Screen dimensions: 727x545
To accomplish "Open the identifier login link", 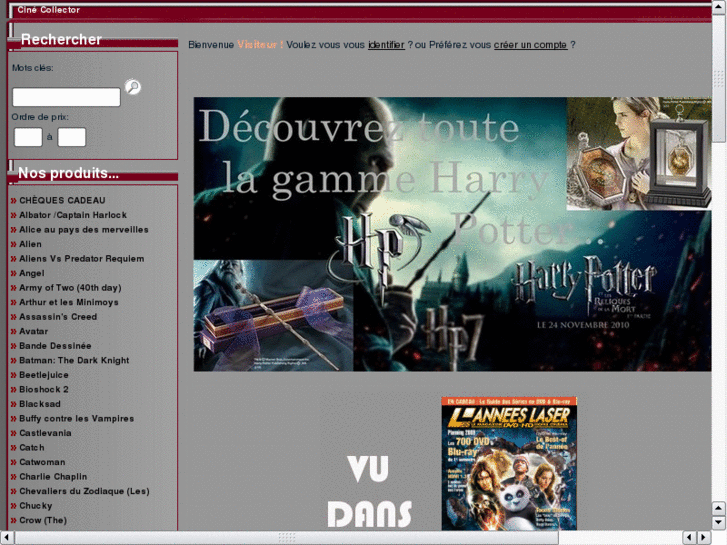I will (386, 45).
